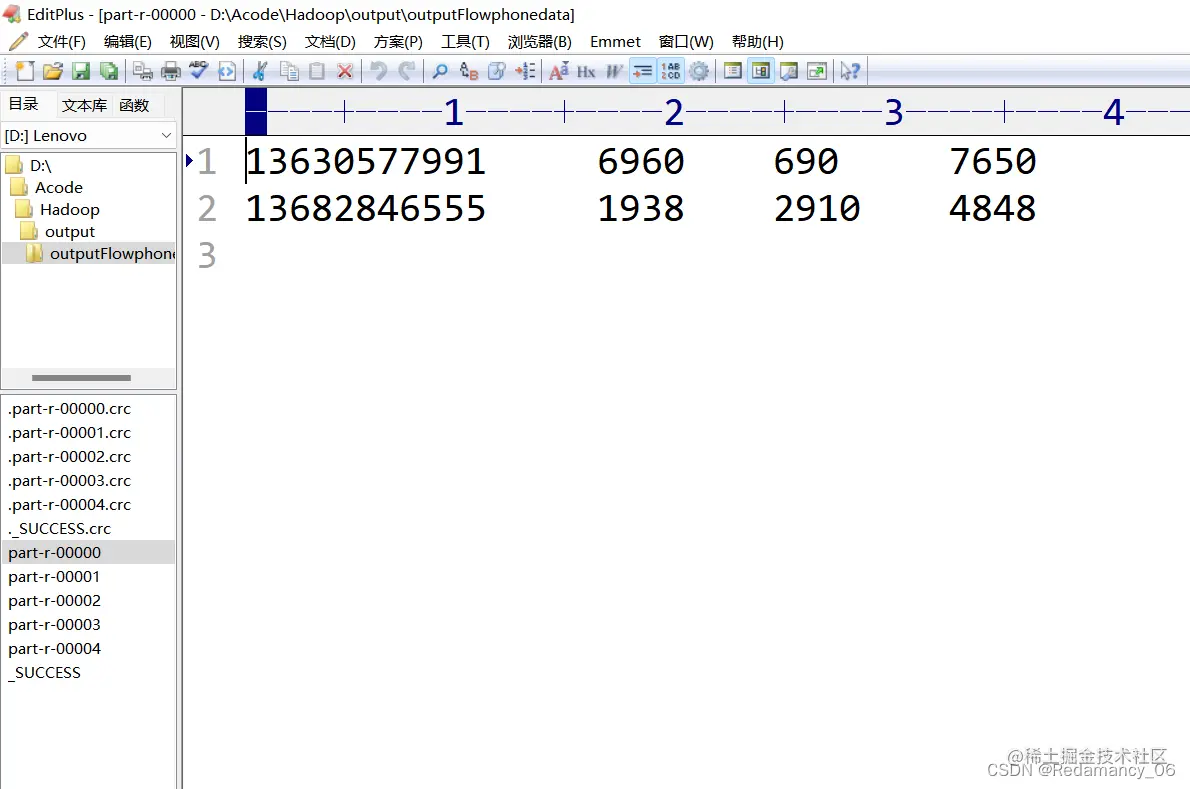The width and height of the screenshot is (1190, 789).
Task: Click the Replace icon
Action: click(468, 71)
